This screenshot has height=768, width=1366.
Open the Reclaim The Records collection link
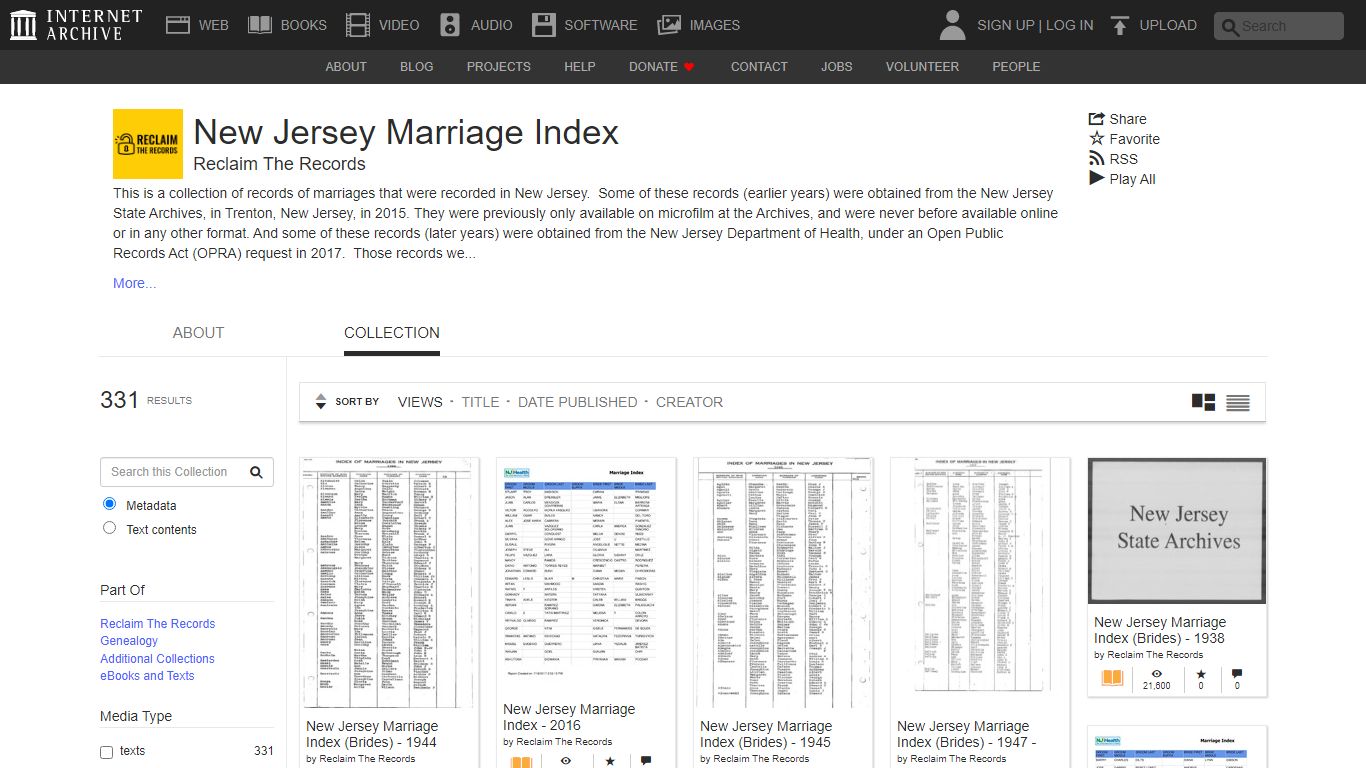click(x=158, y=624)
